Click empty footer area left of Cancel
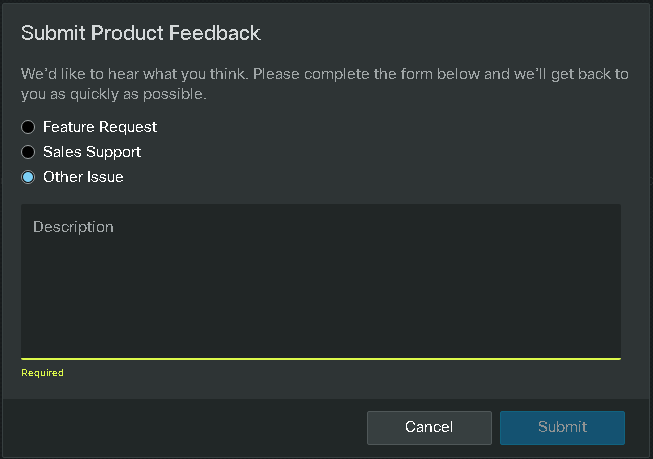 click(180, 427)
